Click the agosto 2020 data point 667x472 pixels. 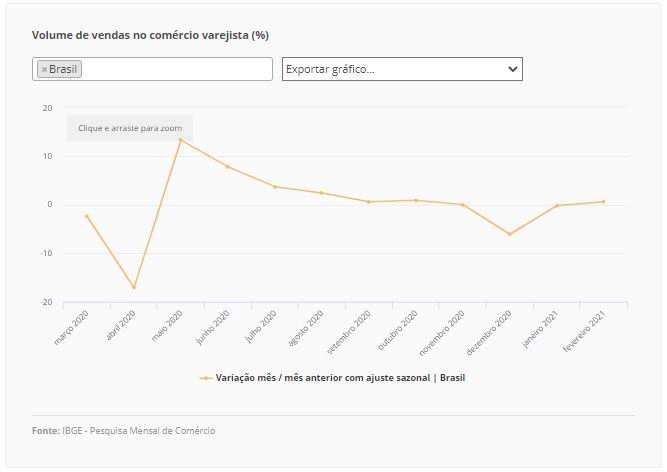pos(322,193)
